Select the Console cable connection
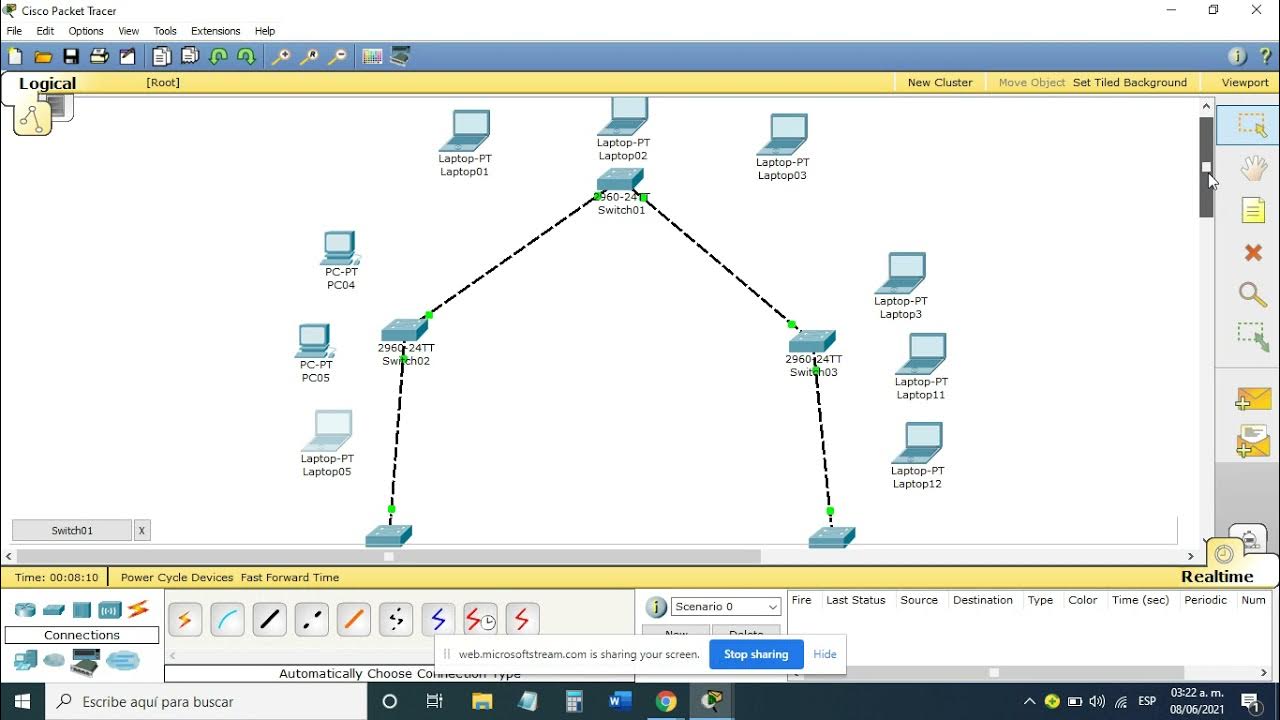 (227, 620)
